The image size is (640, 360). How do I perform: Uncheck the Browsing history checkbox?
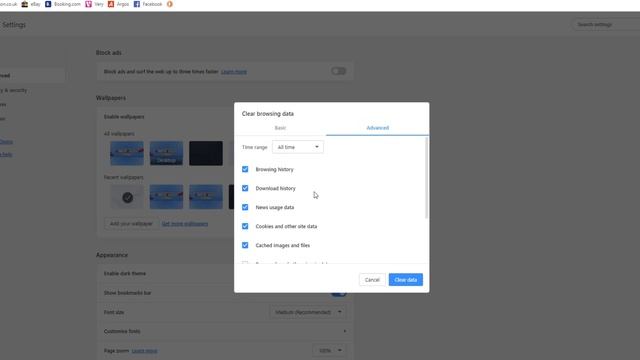click(245, 169)
